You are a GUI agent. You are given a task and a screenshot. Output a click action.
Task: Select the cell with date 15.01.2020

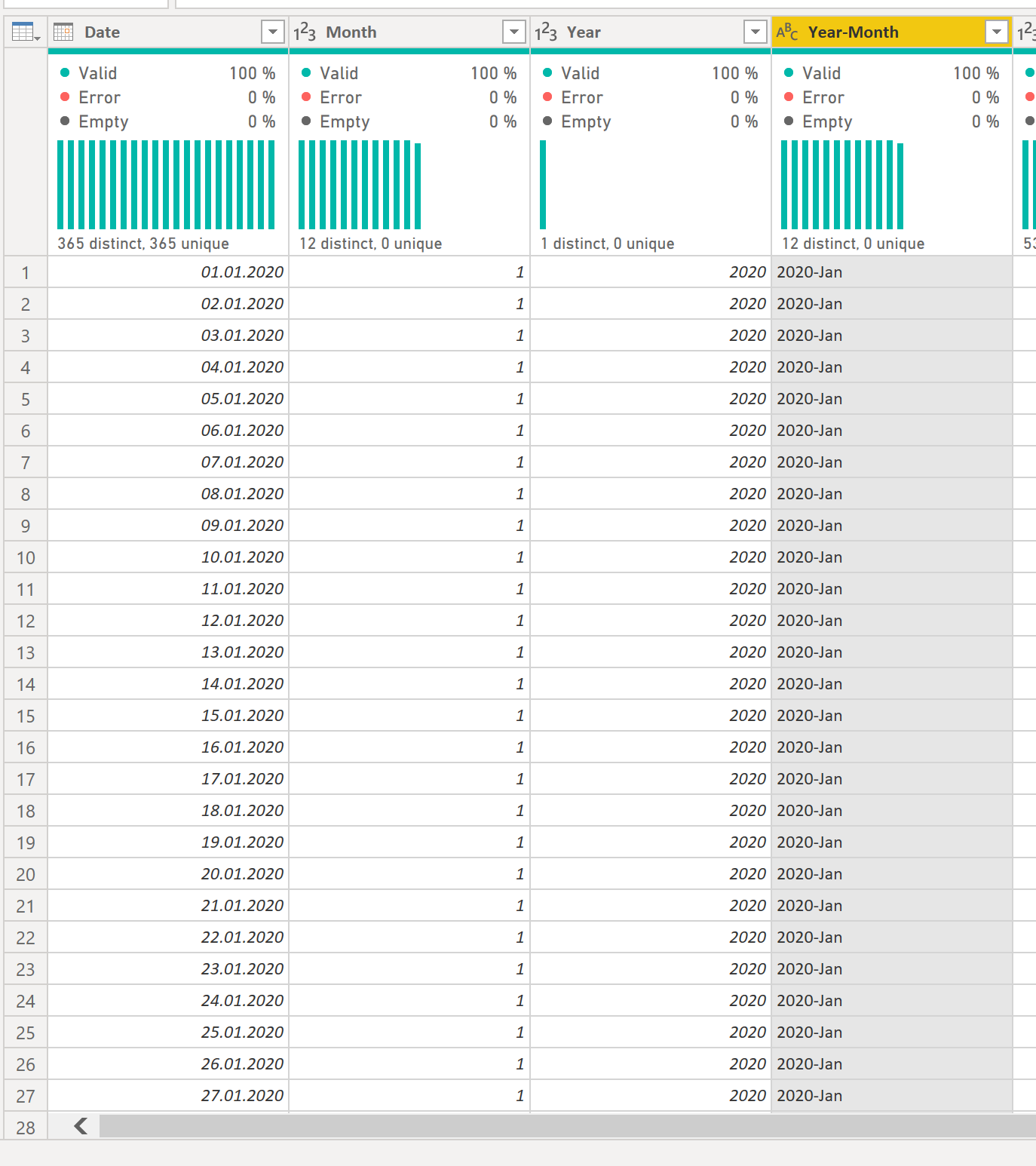[168, 716]
